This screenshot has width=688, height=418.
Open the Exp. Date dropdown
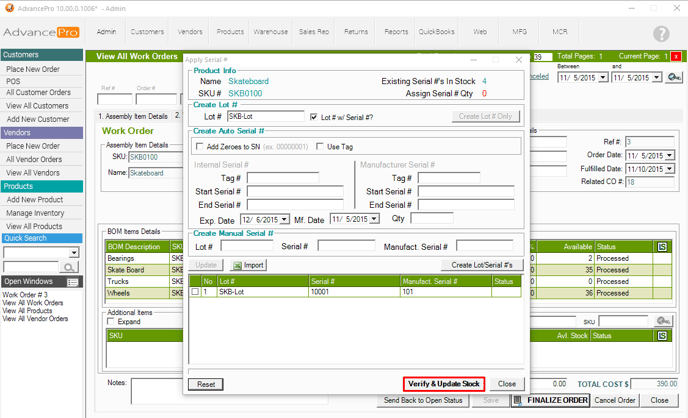(x=284, y=219)
